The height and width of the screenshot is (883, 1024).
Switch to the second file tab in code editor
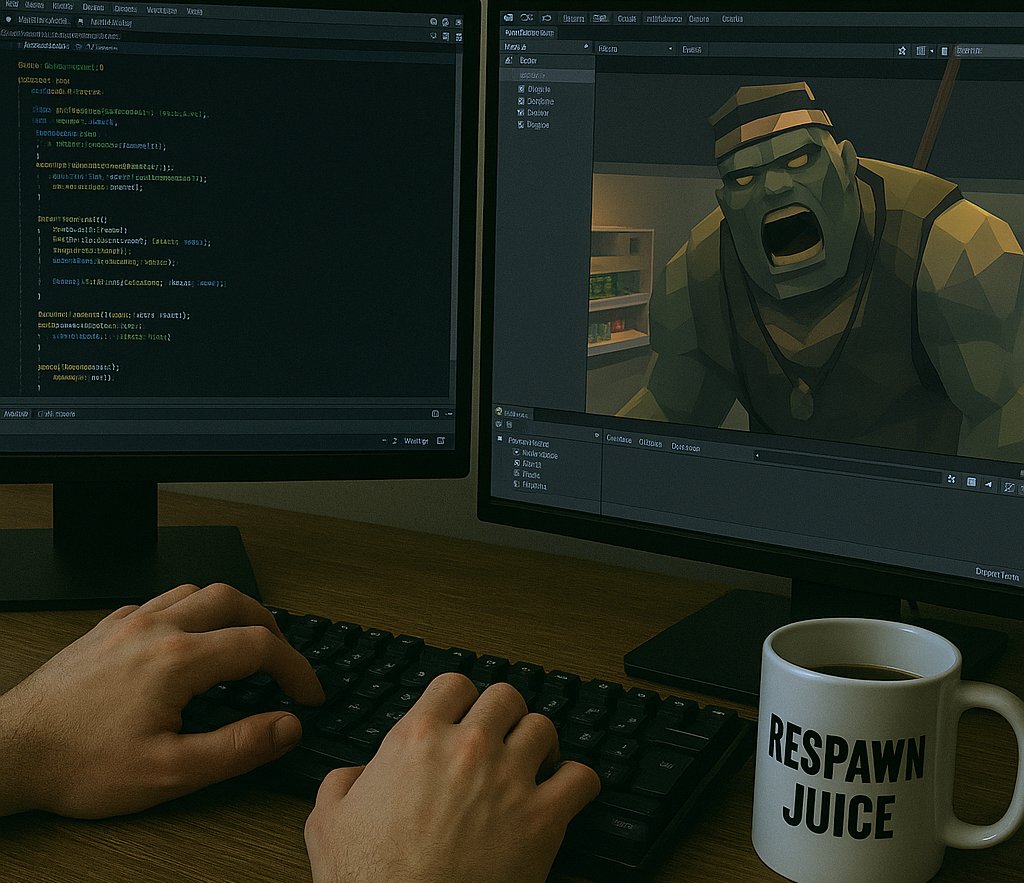(x=110, y=21)
